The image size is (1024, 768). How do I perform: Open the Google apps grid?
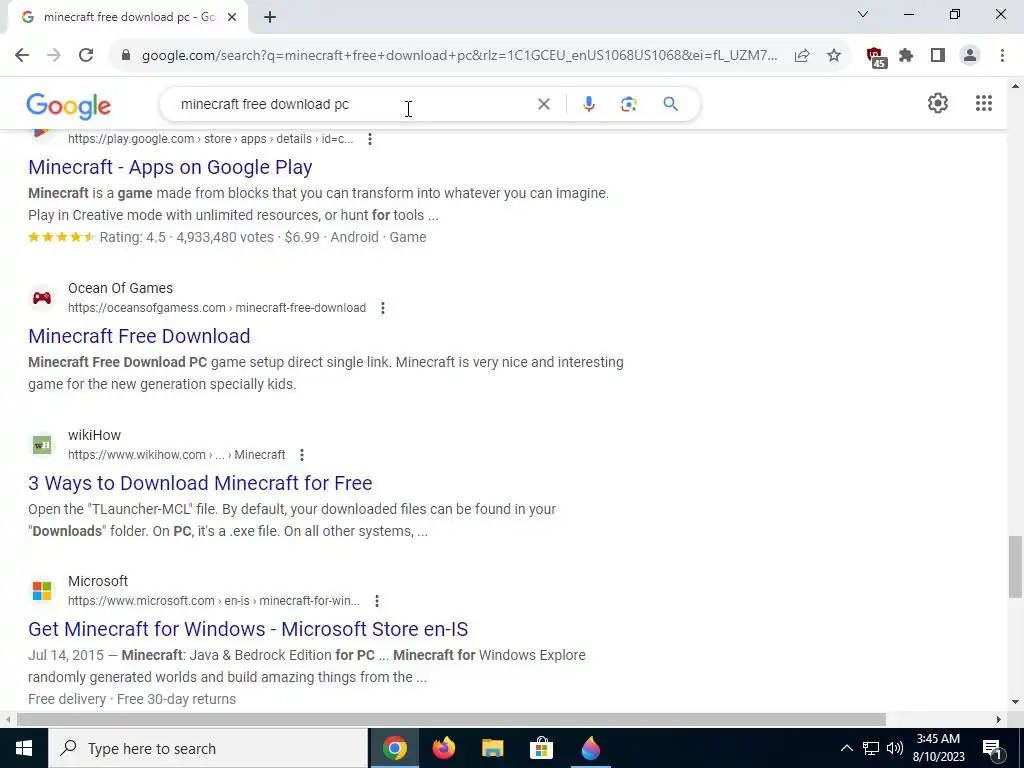coord(984,103)
